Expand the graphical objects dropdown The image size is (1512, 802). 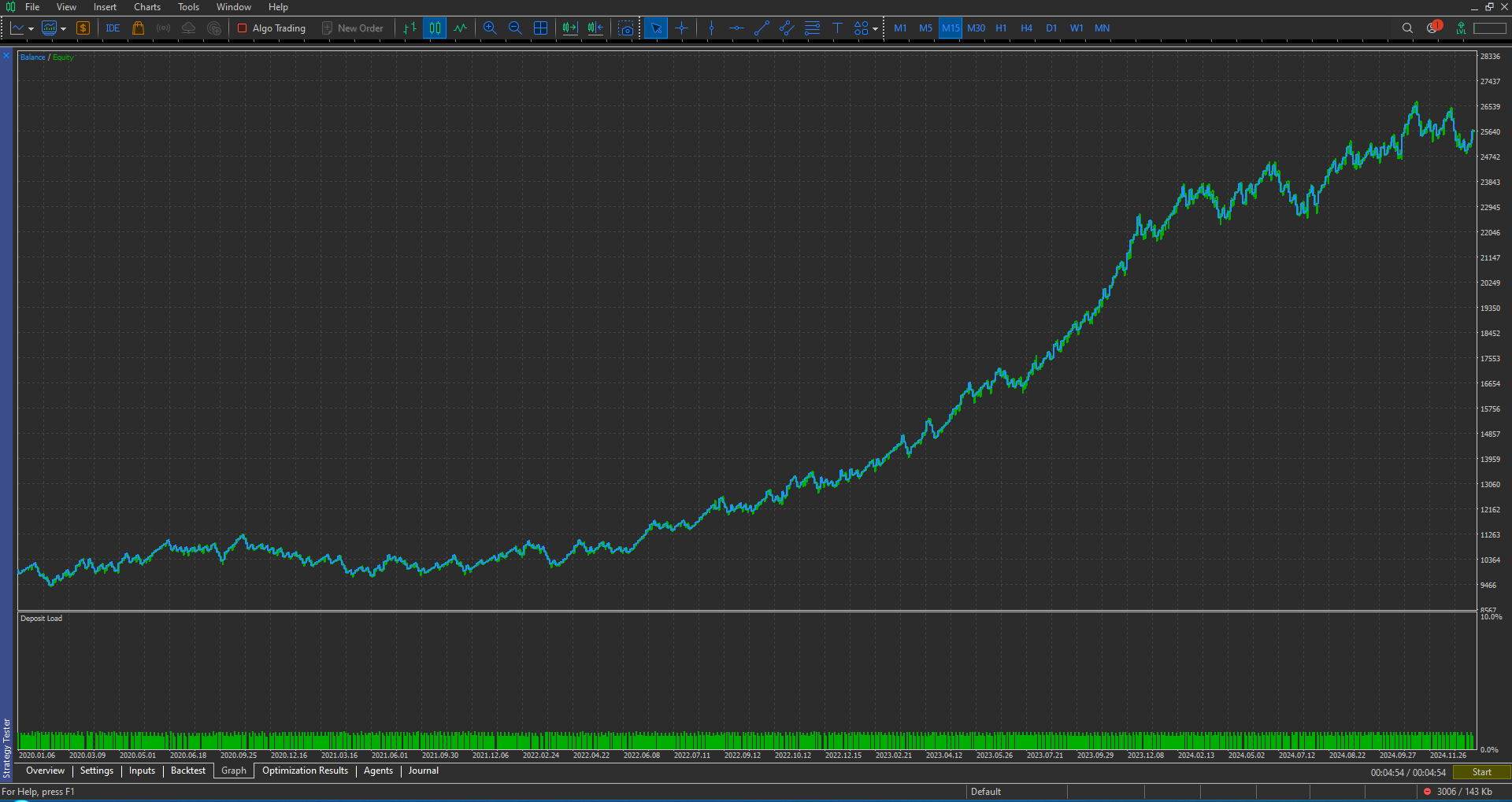pos(874,28)
